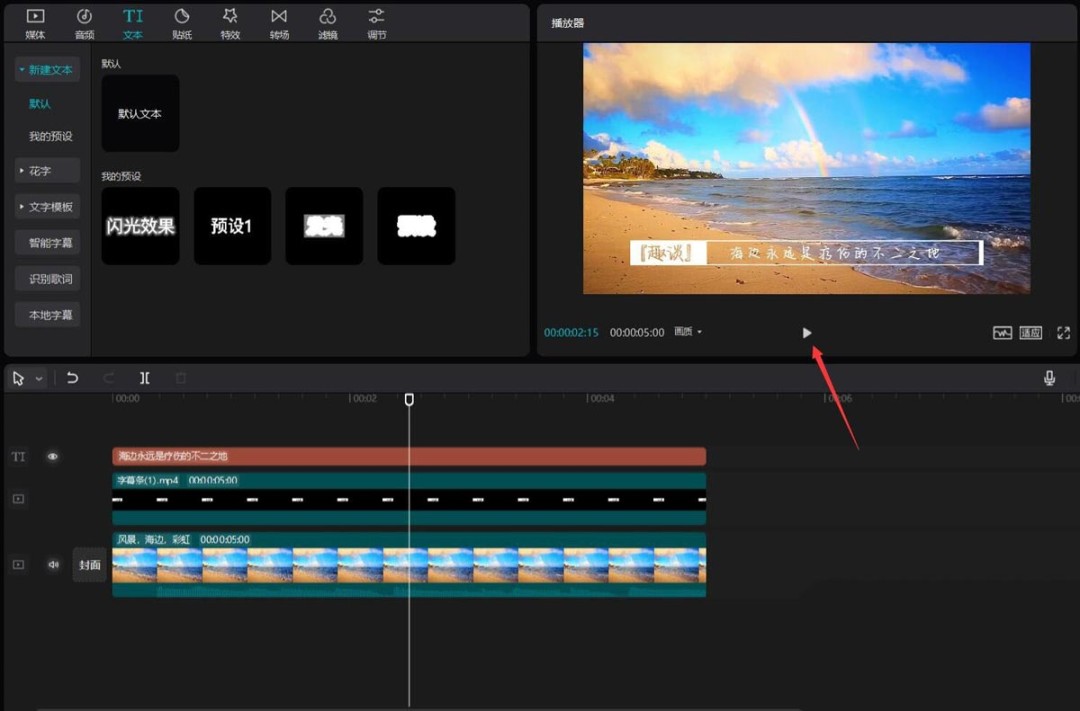
Task: Switch to the Media (媒体) tab
Action: tap(35, 22)
